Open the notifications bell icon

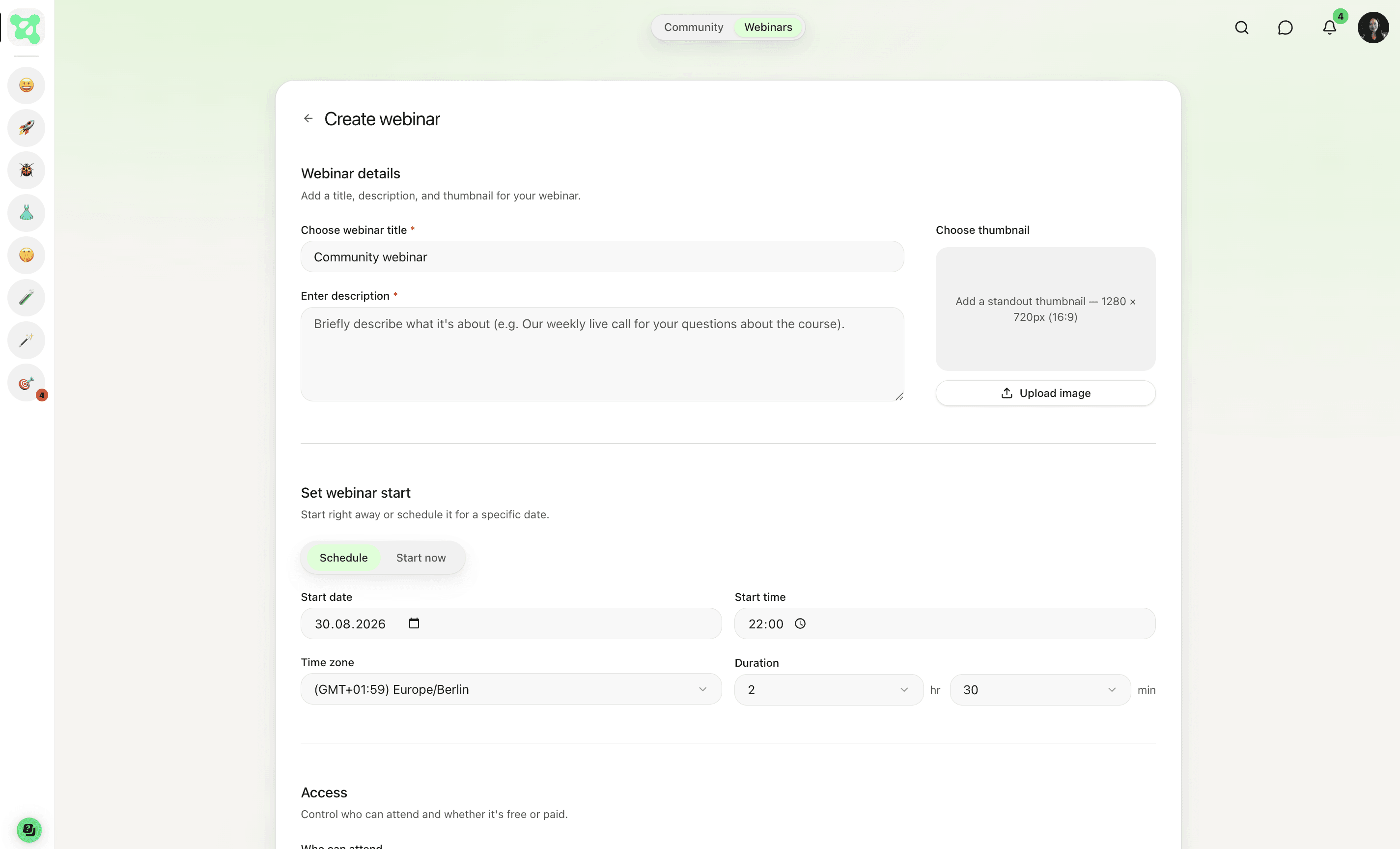[x=1330, y=28]
